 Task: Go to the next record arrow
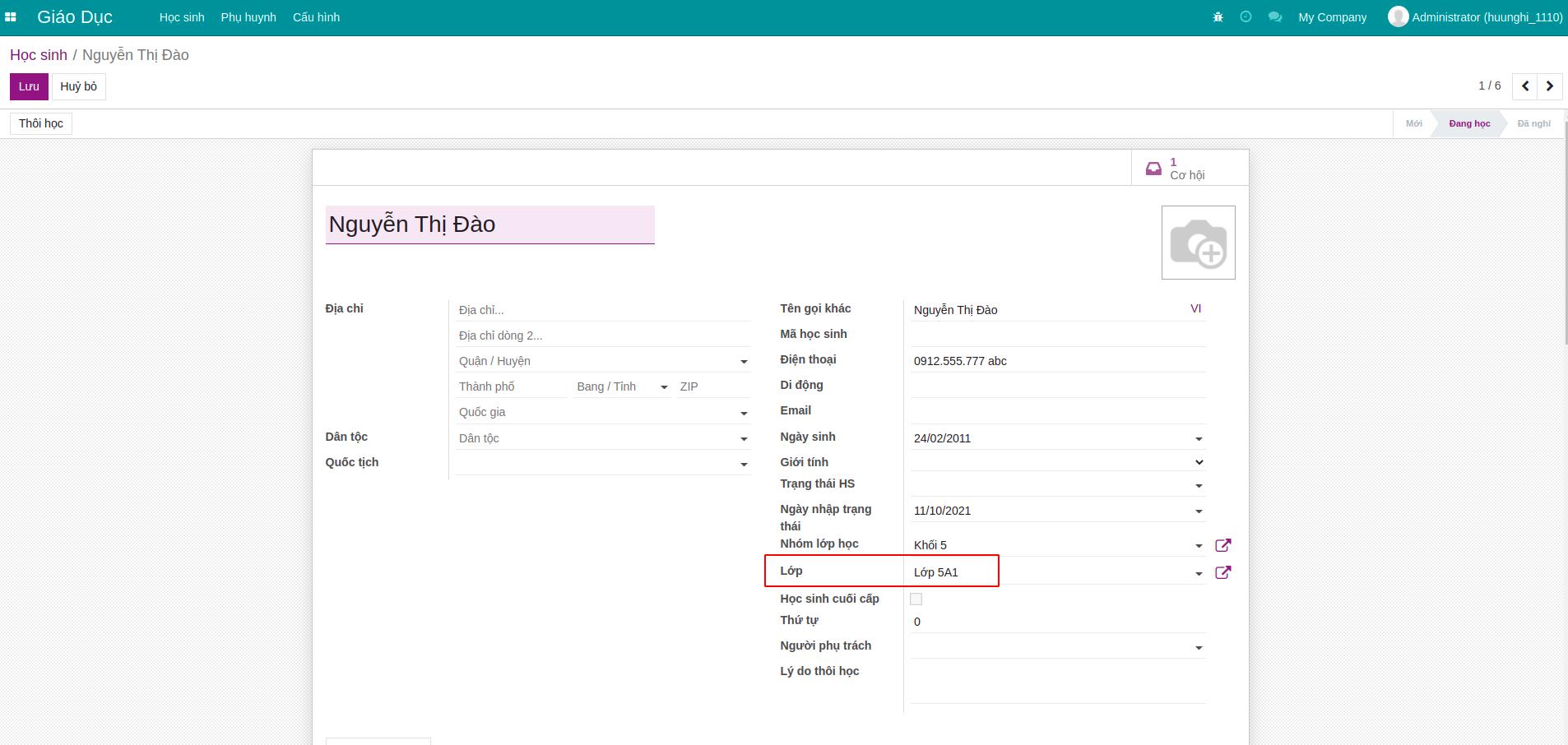click(x=1550, y=86)
